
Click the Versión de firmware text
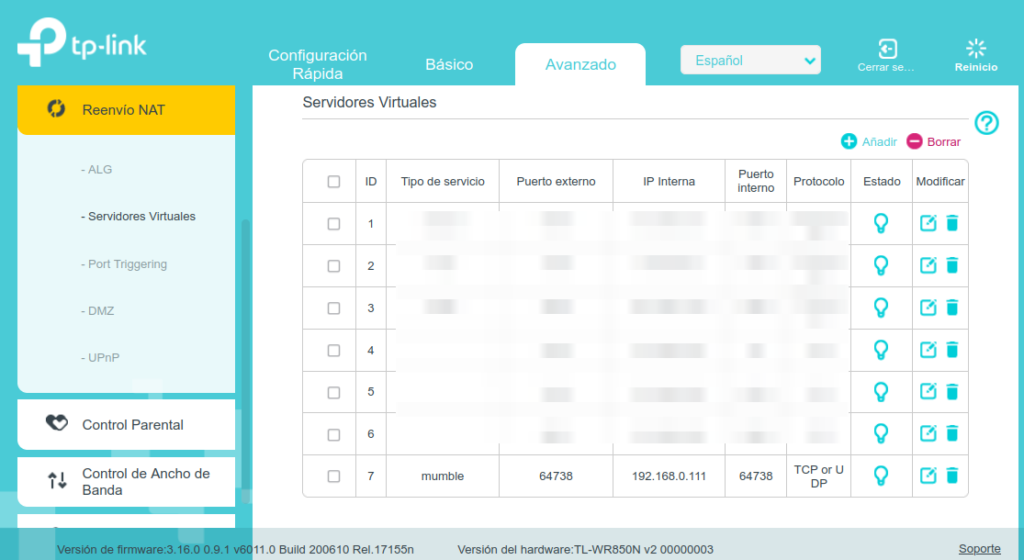tap(235, 550)
